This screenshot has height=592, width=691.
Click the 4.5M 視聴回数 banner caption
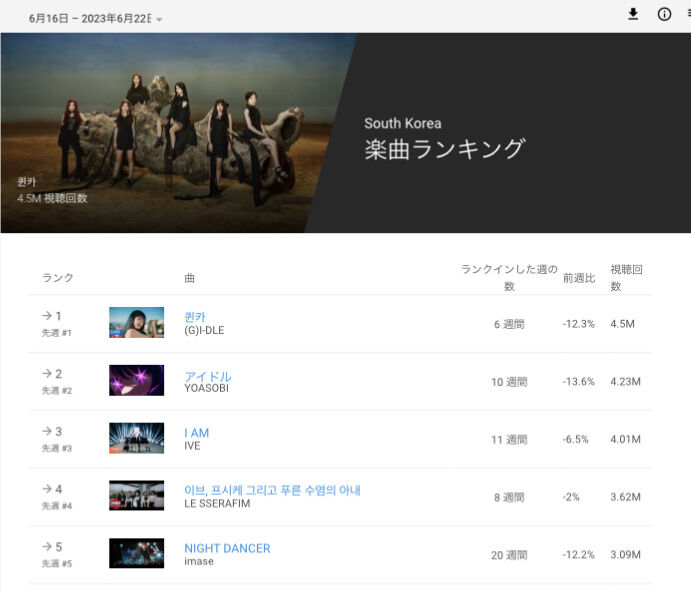coord(52,198)
